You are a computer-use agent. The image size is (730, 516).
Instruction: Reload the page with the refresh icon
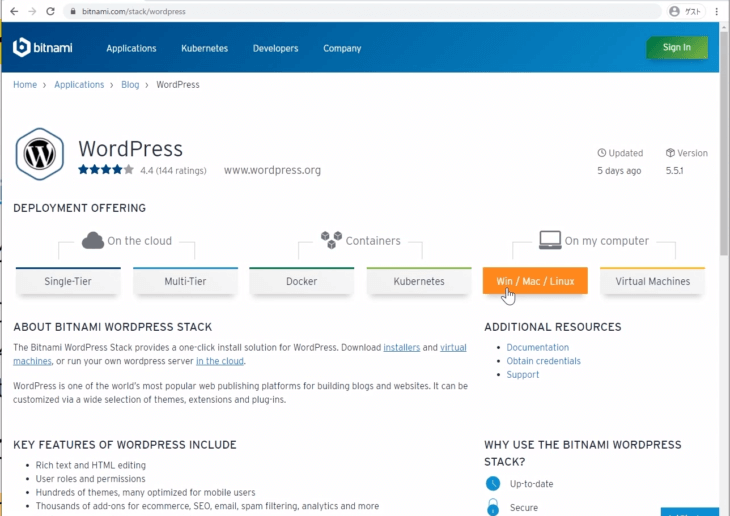pyautogui.click(x=50, y=11)
